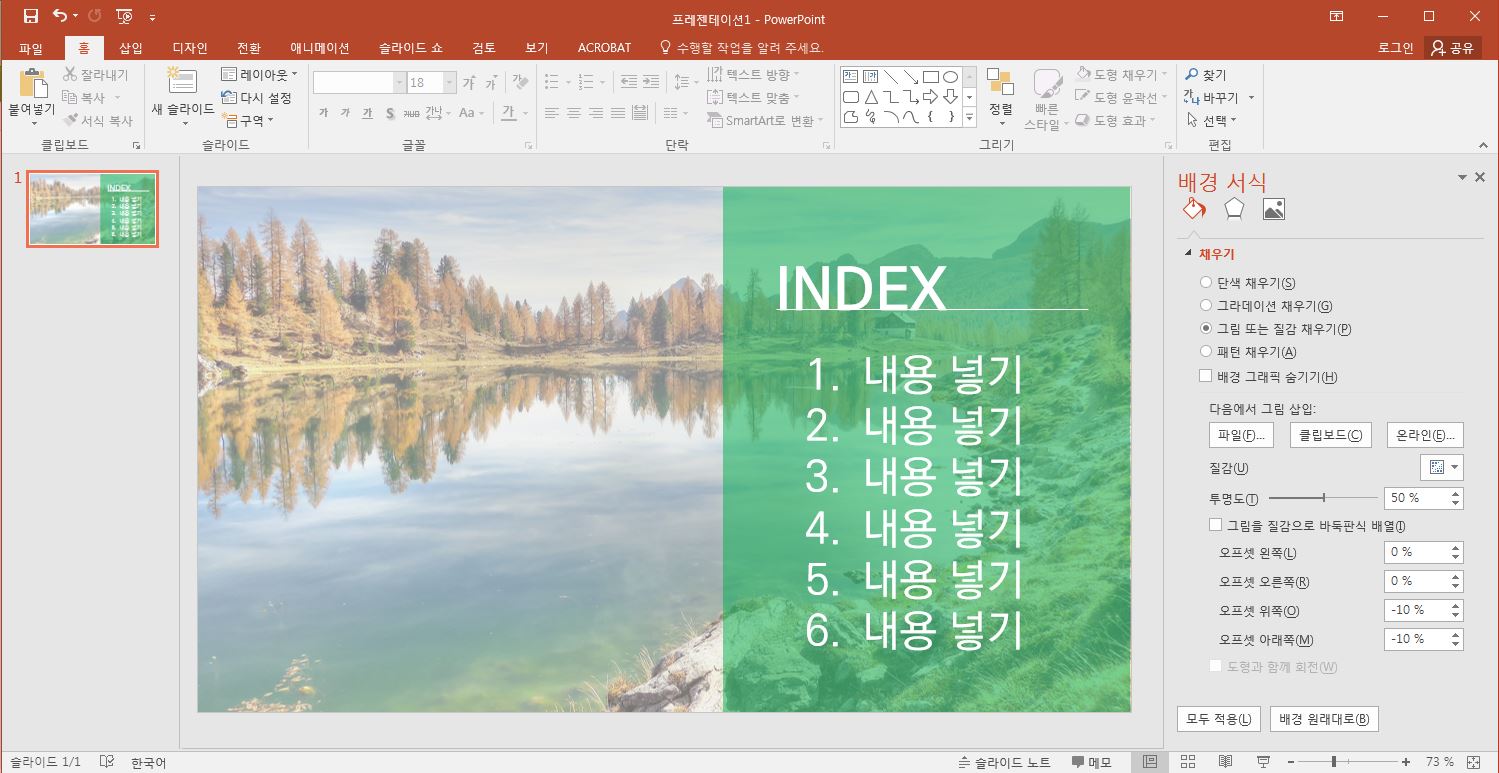Open the Fill & Line paint bucket tab
Image resolution: width=1499 pixels, height=773 pixels.
tap(1195, 208)
